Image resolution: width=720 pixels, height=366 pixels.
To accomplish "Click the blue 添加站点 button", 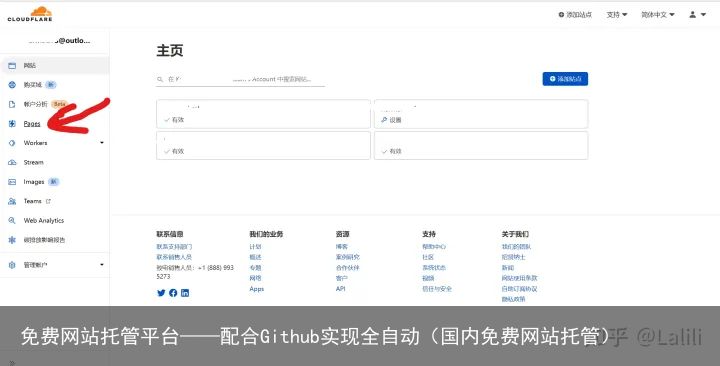I will click(565, 79).
